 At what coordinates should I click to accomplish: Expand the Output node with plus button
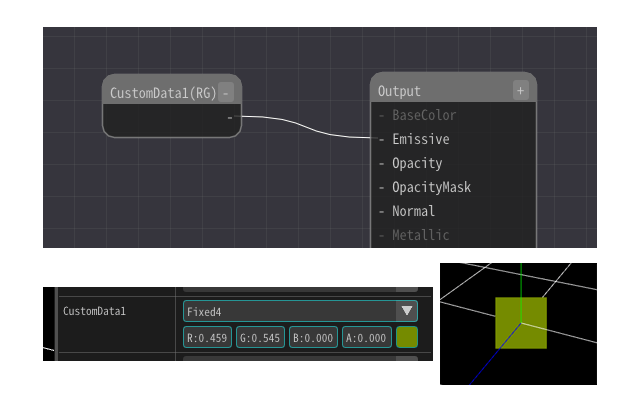pyautogui.click(x=520, y=91)
